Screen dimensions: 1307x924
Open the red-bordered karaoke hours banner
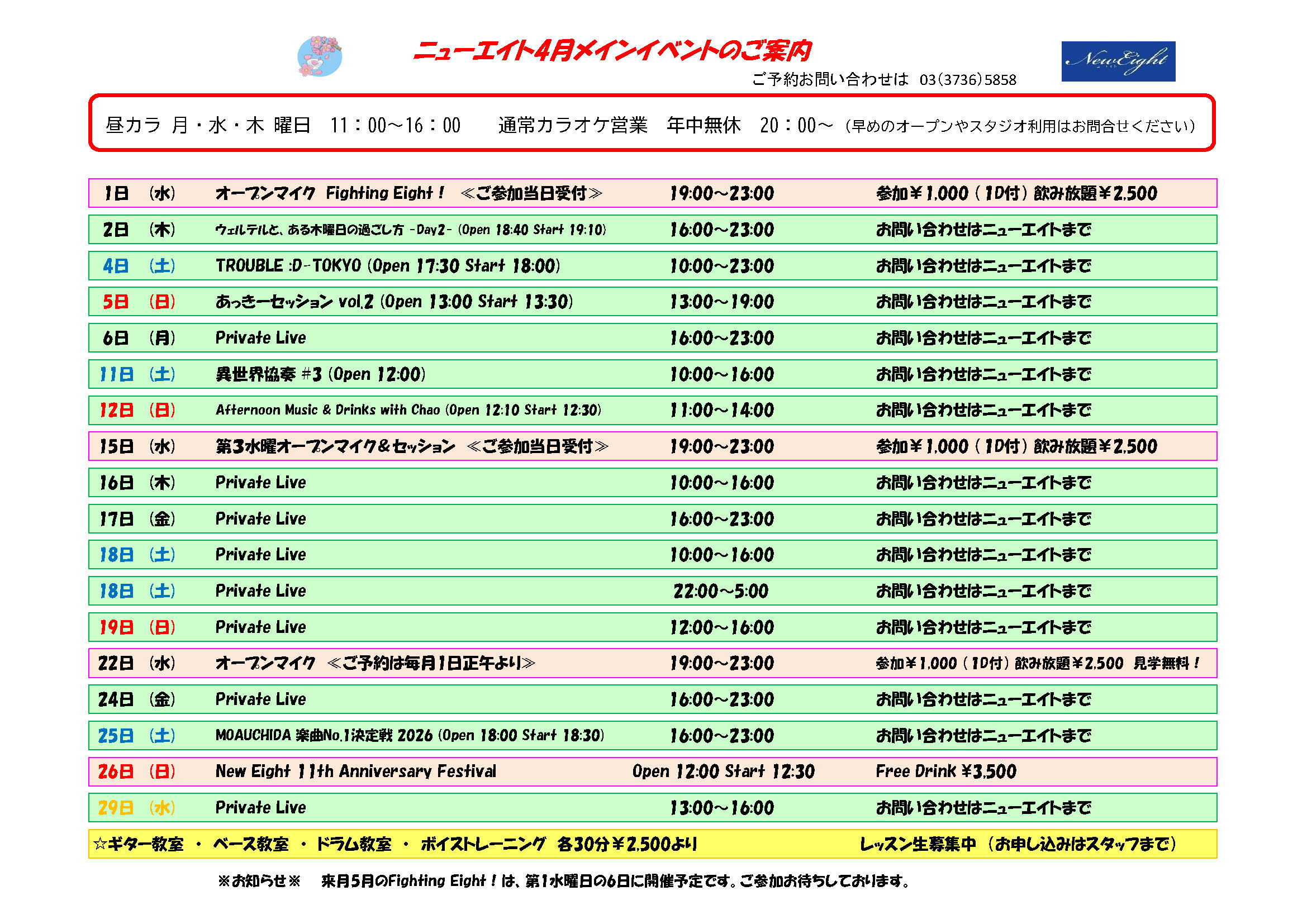[654, 126]
